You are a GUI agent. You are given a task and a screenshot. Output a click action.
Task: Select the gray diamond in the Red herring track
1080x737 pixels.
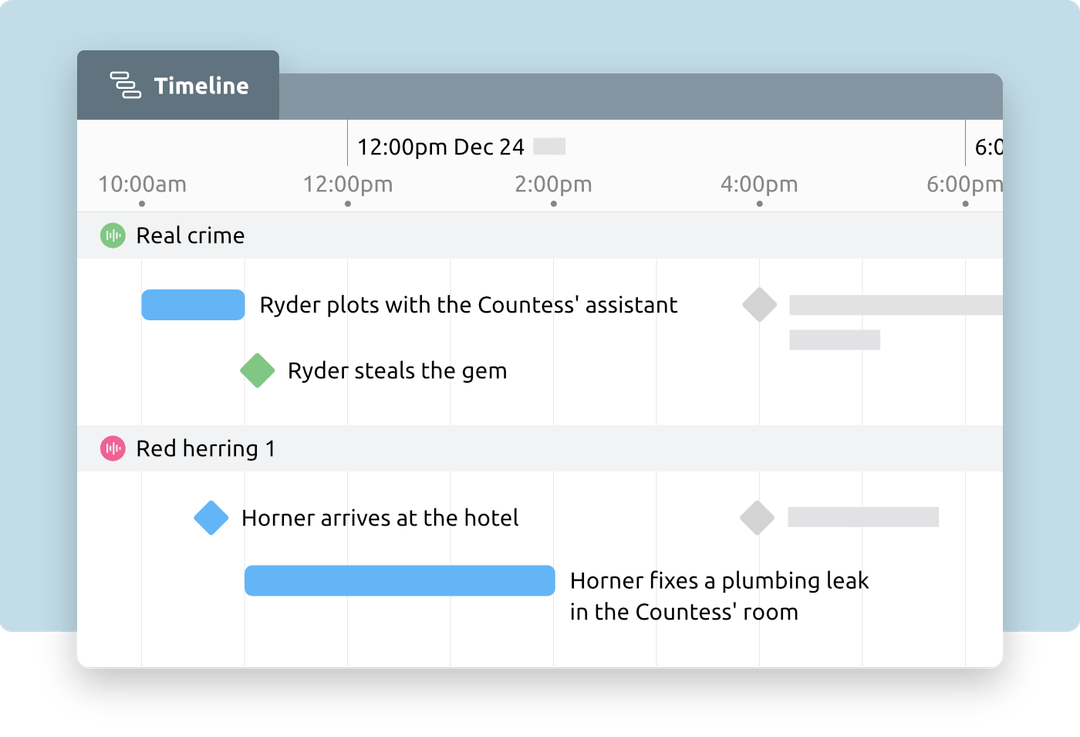(757, 518)
